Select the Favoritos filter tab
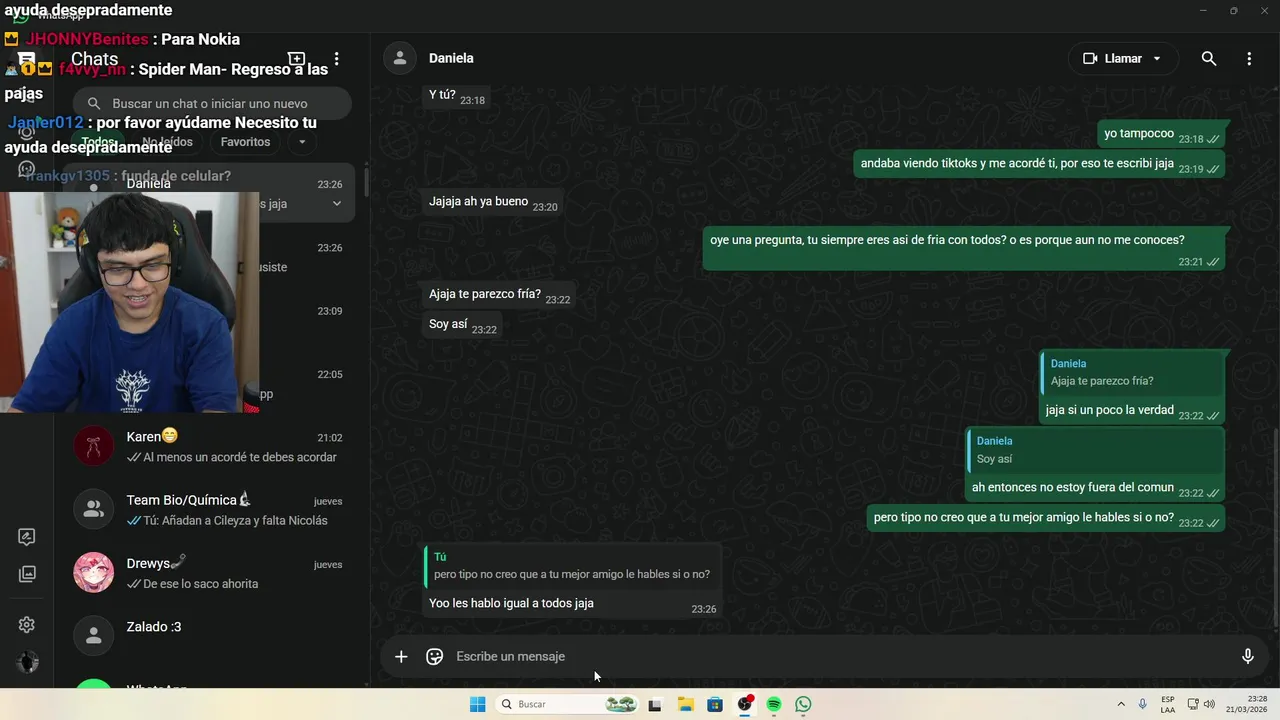 pos(246,142)
